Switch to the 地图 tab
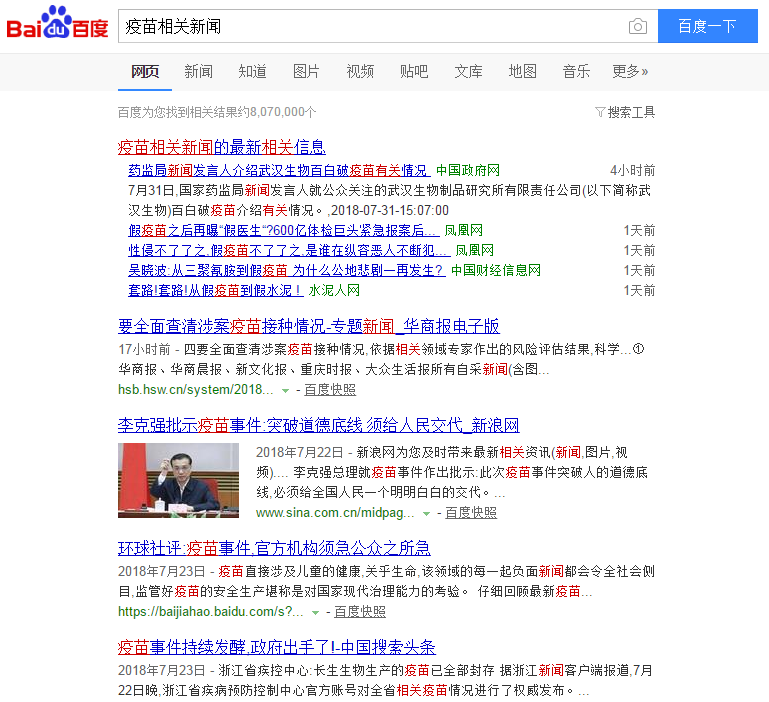 tap(522, 72)
